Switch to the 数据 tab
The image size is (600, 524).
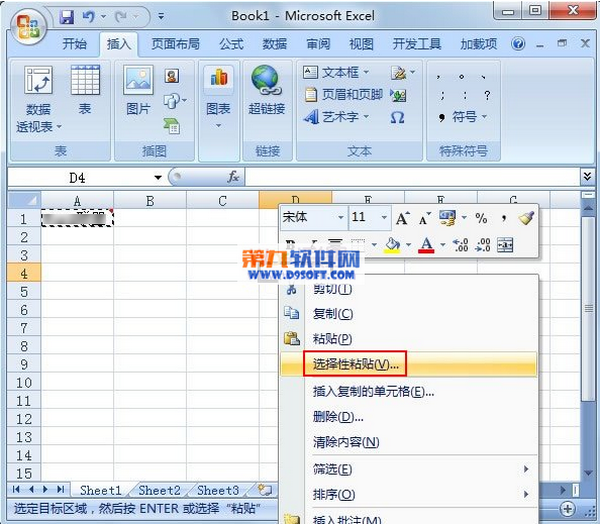pyautogui.click(x=275, y=44)
